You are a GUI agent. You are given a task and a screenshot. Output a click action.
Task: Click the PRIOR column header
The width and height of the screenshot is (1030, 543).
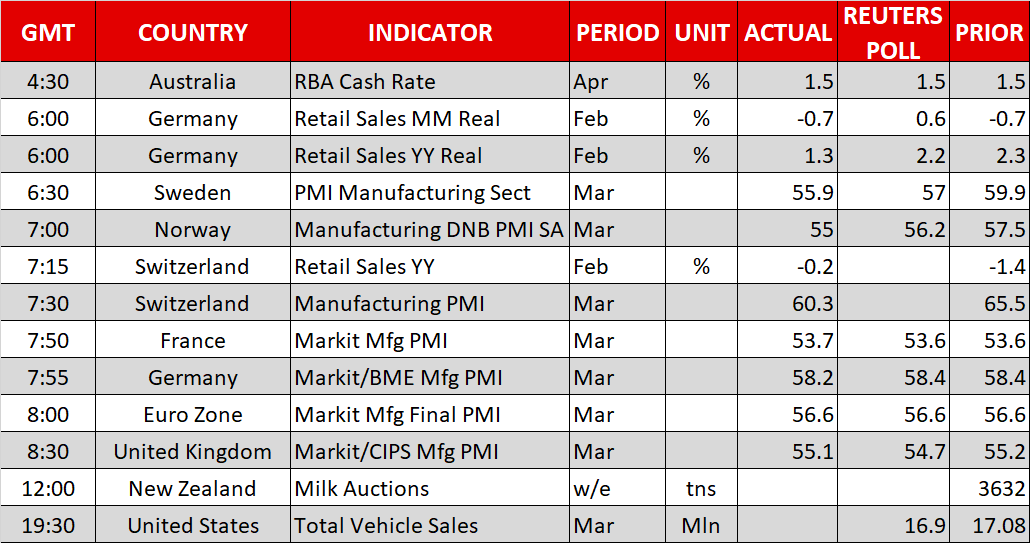(x=989, y=32)
